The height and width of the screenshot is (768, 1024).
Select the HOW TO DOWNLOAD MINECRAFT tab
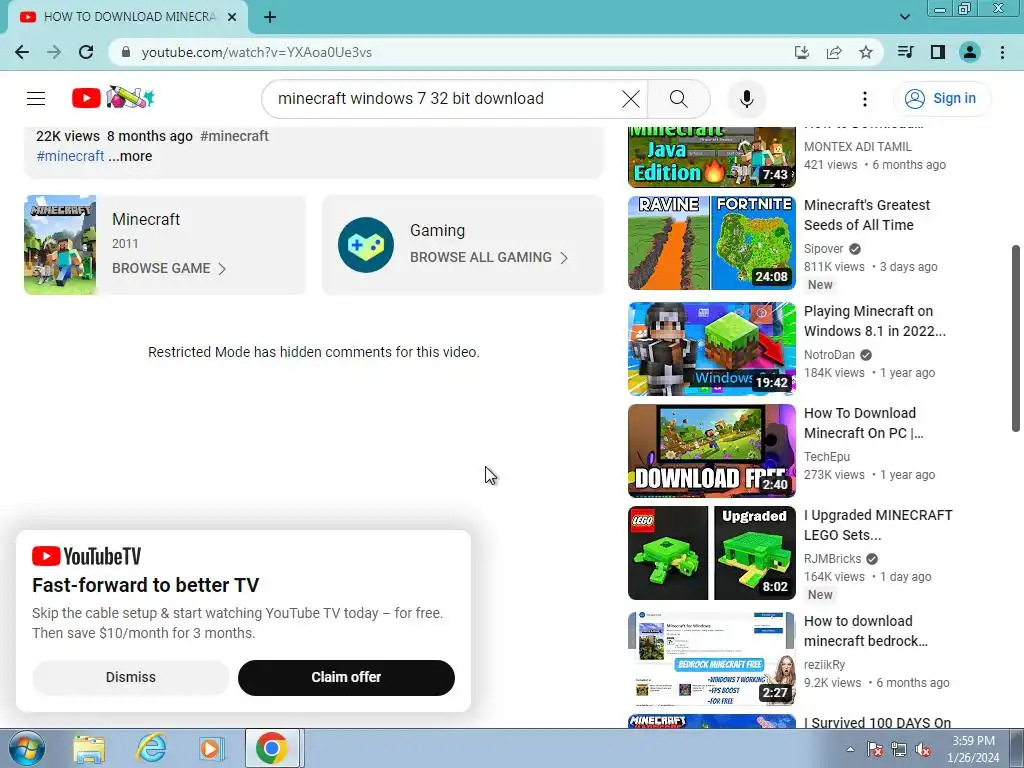pyautogui.click(x=128, y=17)
